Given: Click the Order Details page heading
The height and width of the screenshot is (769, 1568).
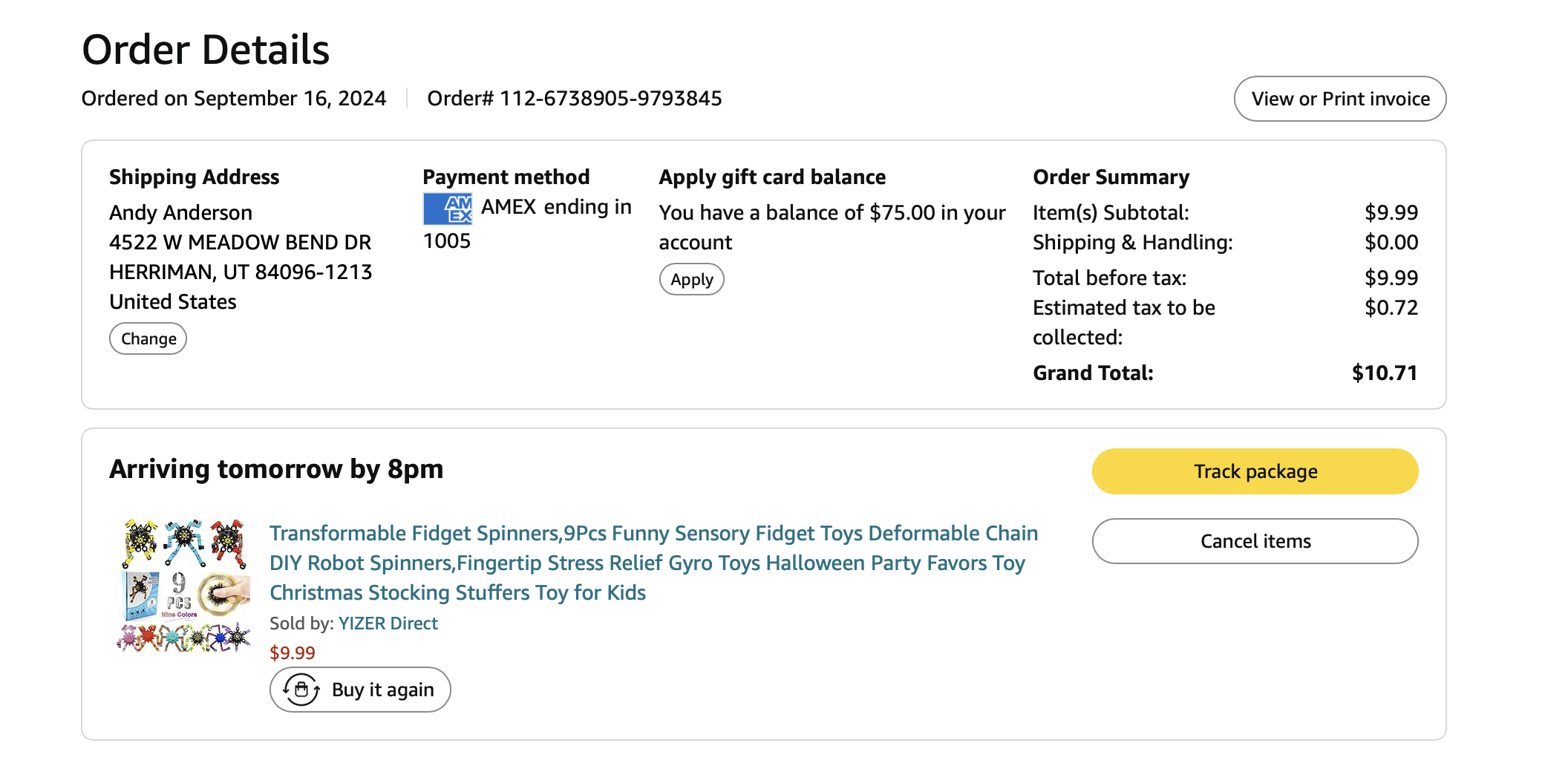Looking at the screenshot, I should coord(206,50).
